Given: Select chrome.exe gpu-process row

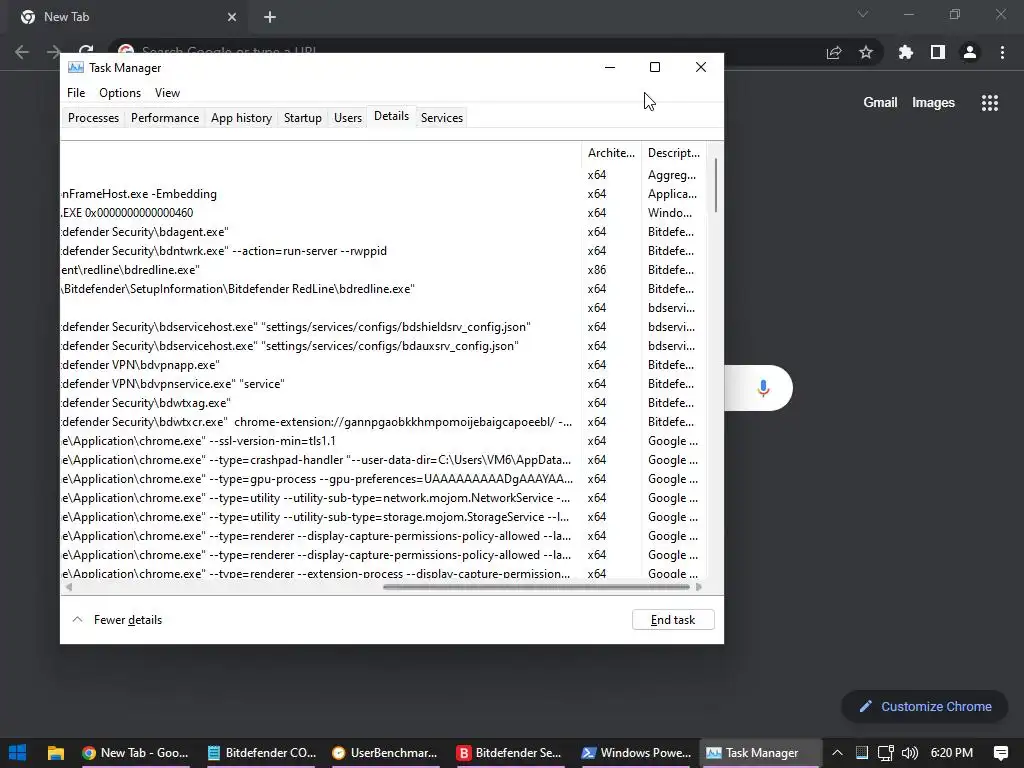Looking at the screenshot, I should [383, 479].
